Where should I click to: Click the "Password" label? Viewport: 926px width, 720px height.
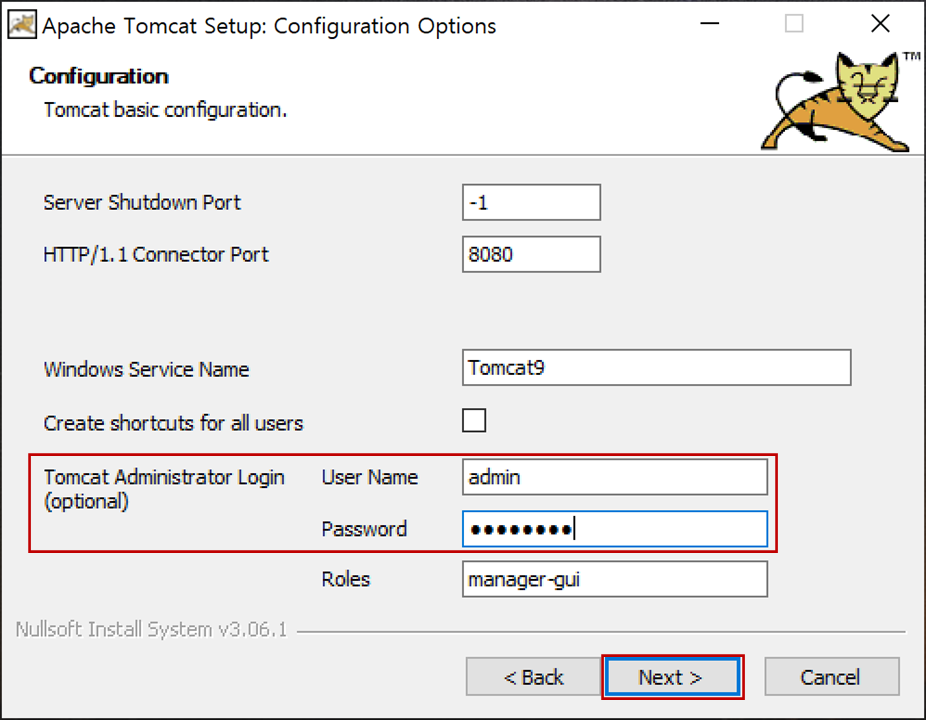click(x=364, y=529)
